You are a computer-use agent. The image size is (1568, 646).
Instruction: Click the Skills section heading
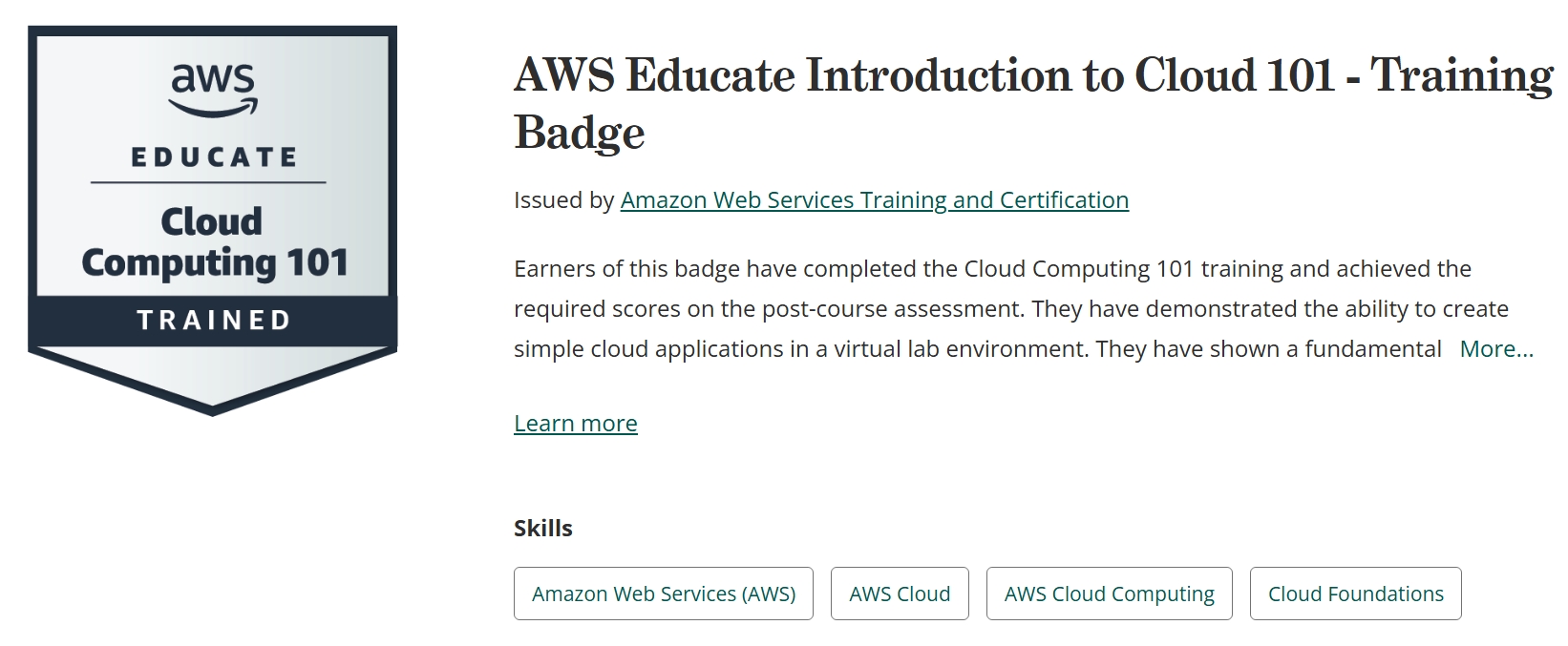coord(542,529)
